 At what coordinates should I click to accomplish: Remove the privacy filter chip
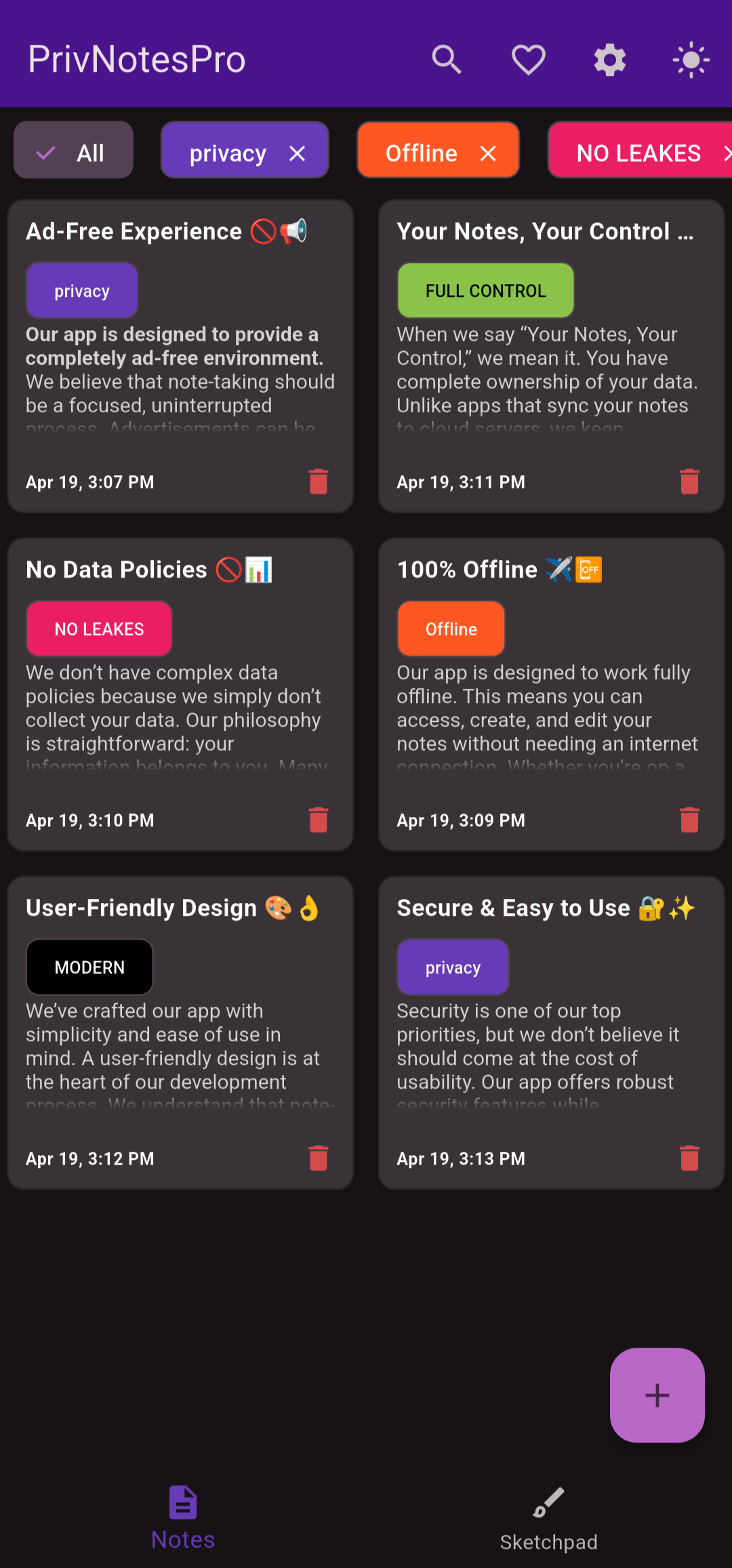pos(297,153)
